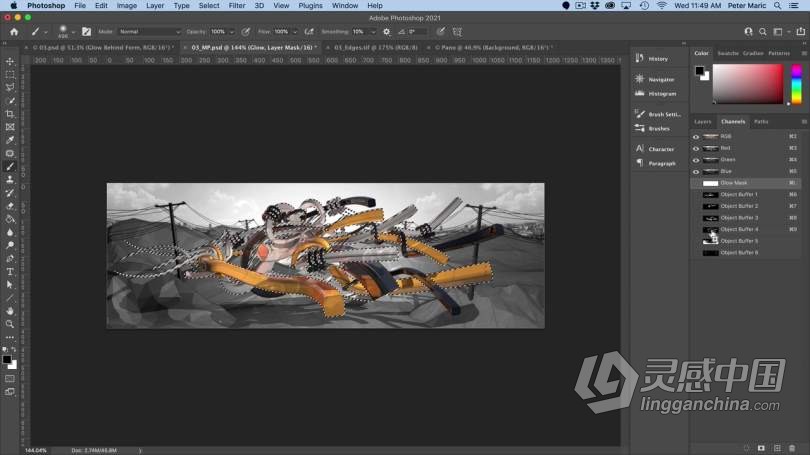
Task: Select the Clone Stamp tool
Action: click(x=10, y=179)
